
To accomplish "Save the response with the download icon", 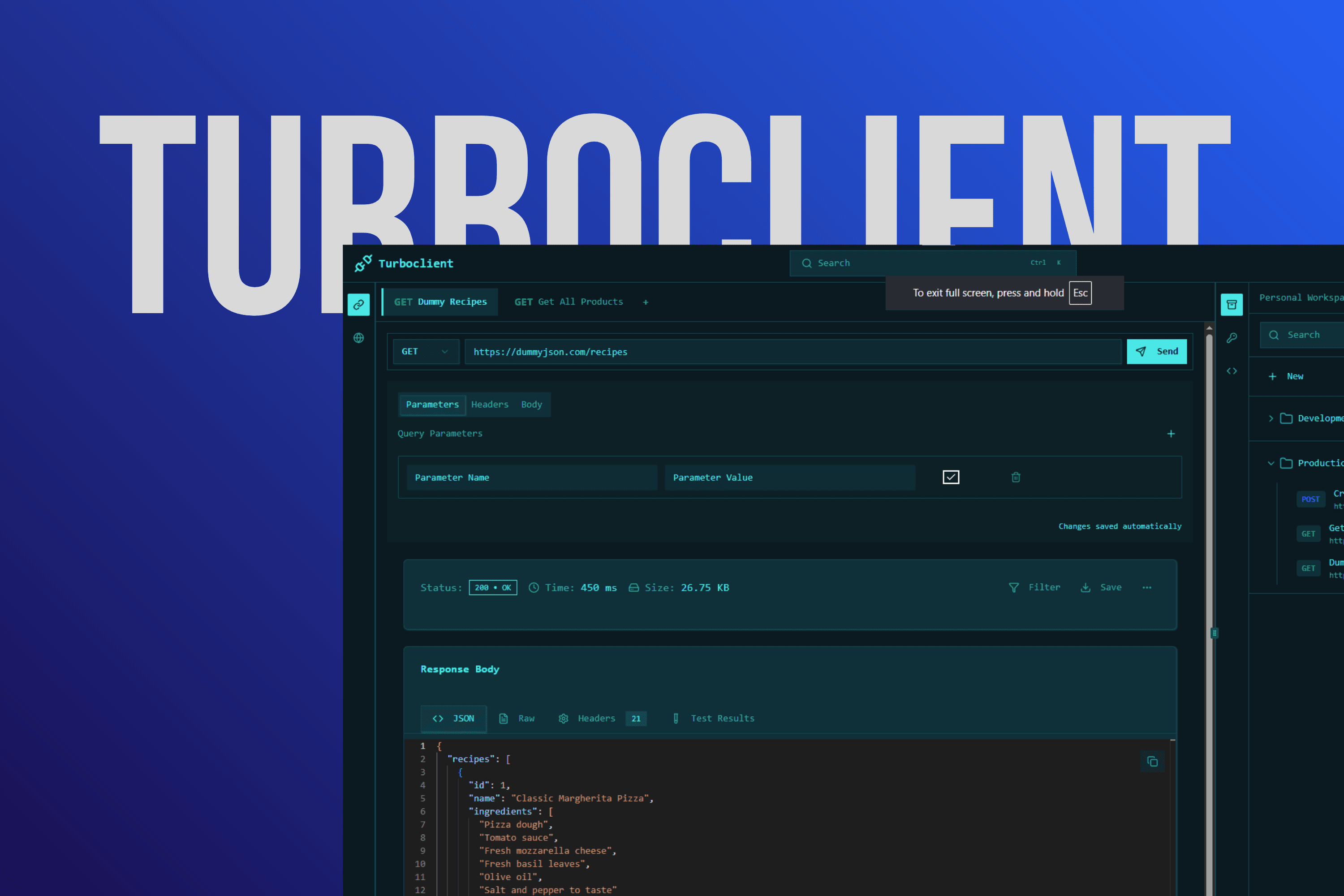I will click(x=1101, y=587).
